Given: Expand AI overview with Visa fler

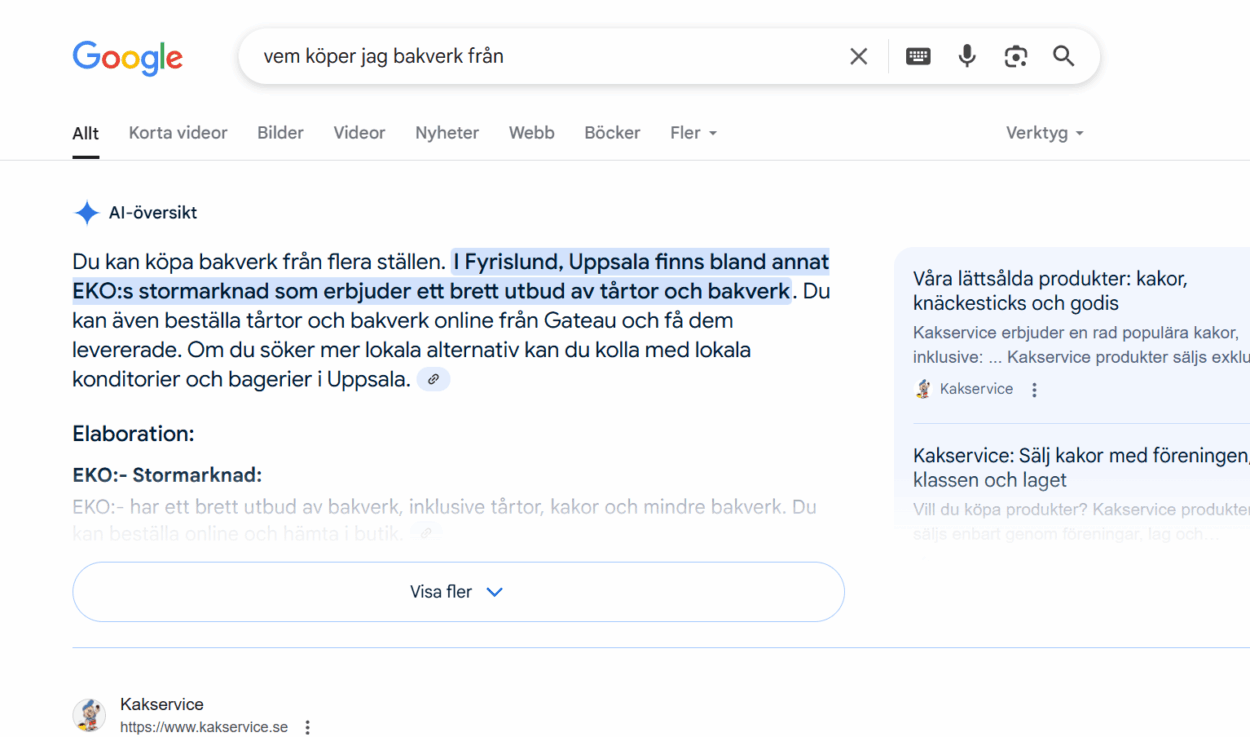Looking at the screenshot, I should [x=458, y=592].
